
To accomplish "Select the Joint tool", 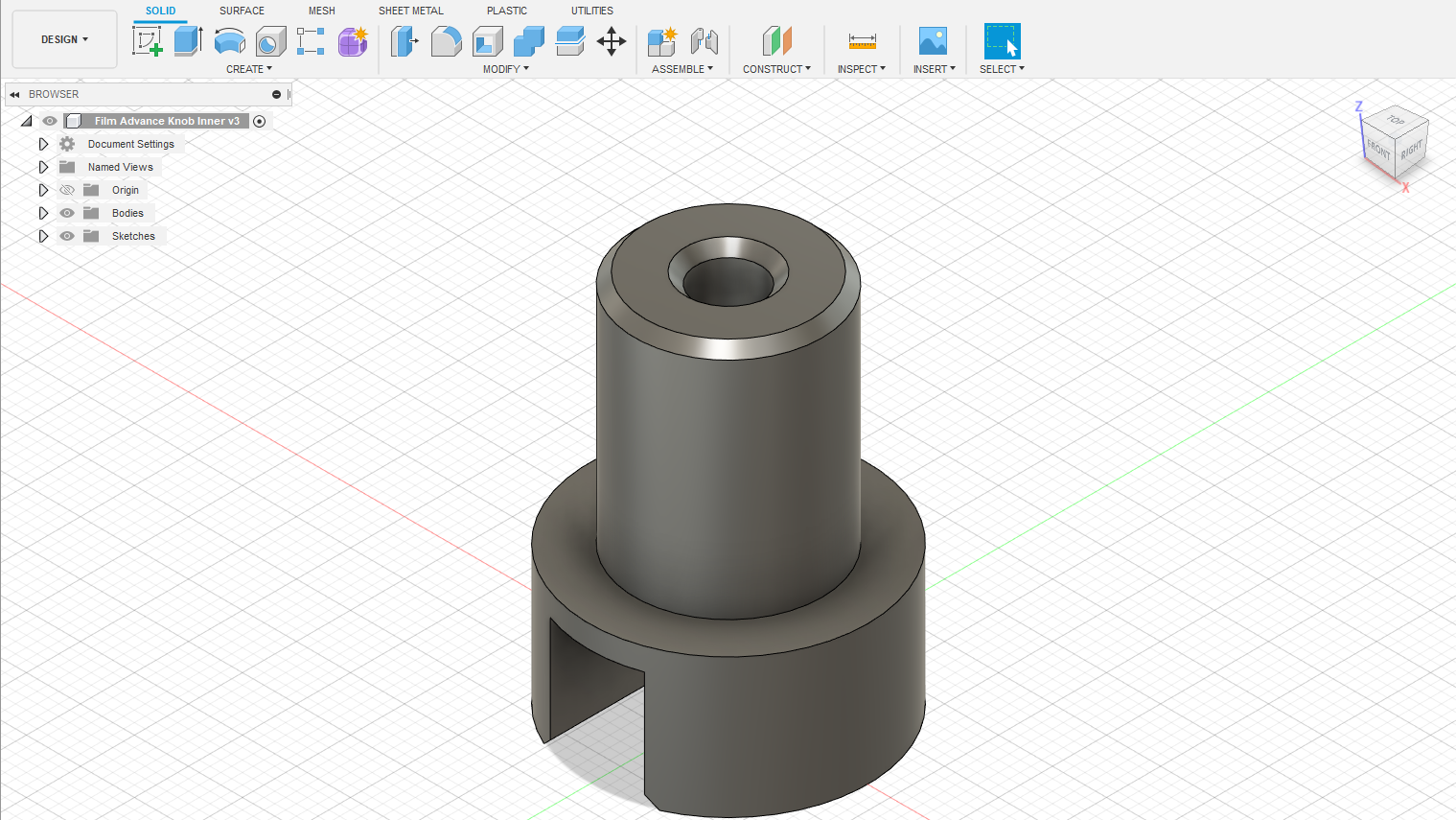I will (705, 41).
